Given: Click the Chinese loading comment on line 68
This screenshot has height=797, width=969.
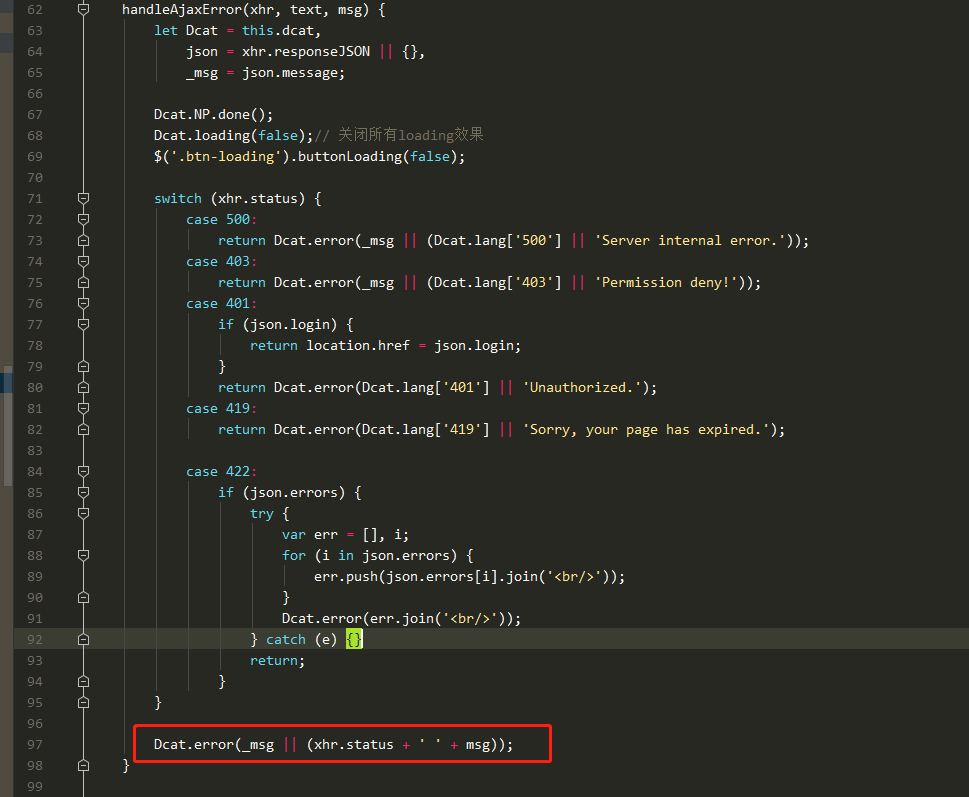Looking at the screenshot, I should point(399,135).
